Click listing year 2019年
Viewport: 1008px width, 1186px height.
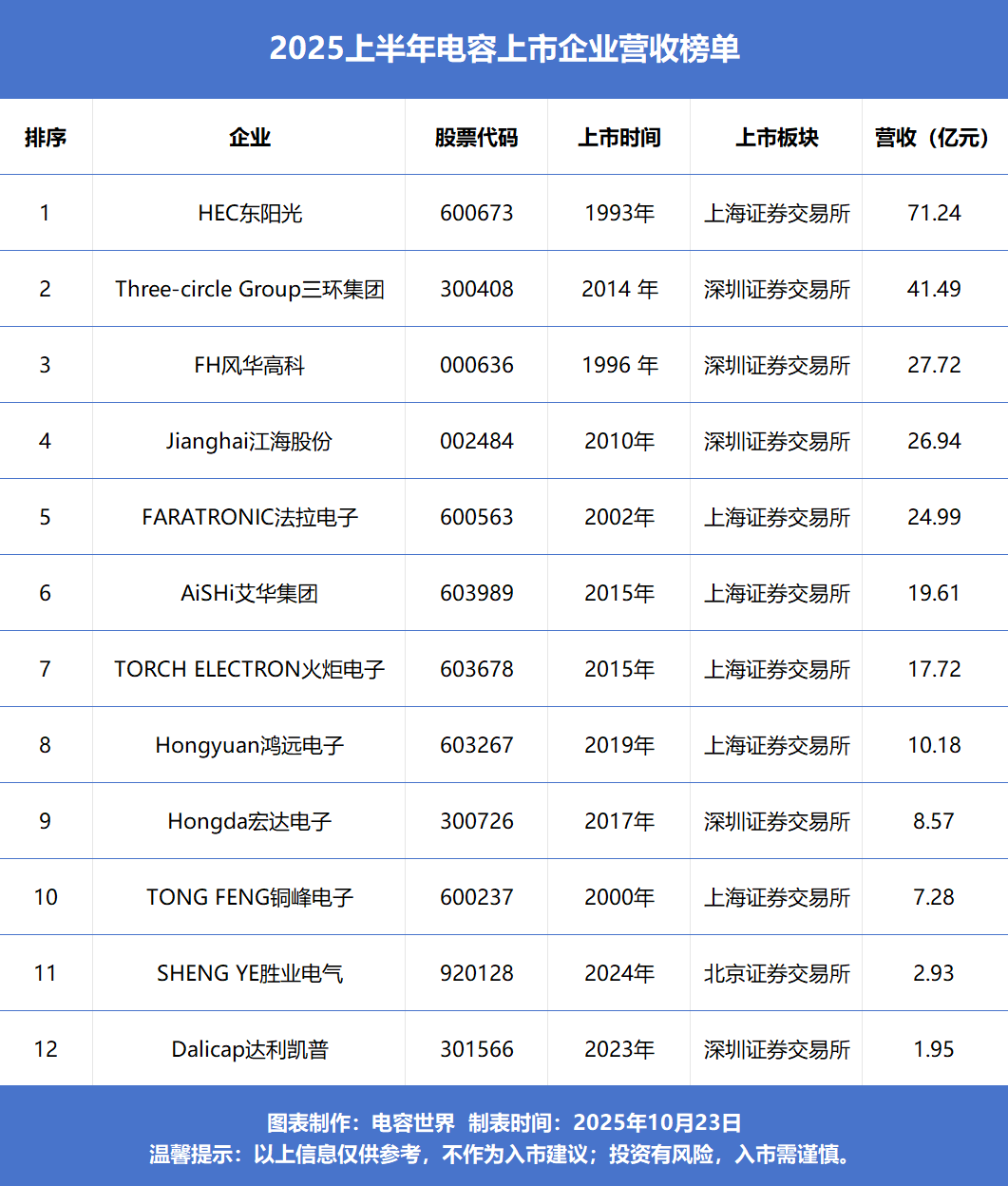pos(619,745)
